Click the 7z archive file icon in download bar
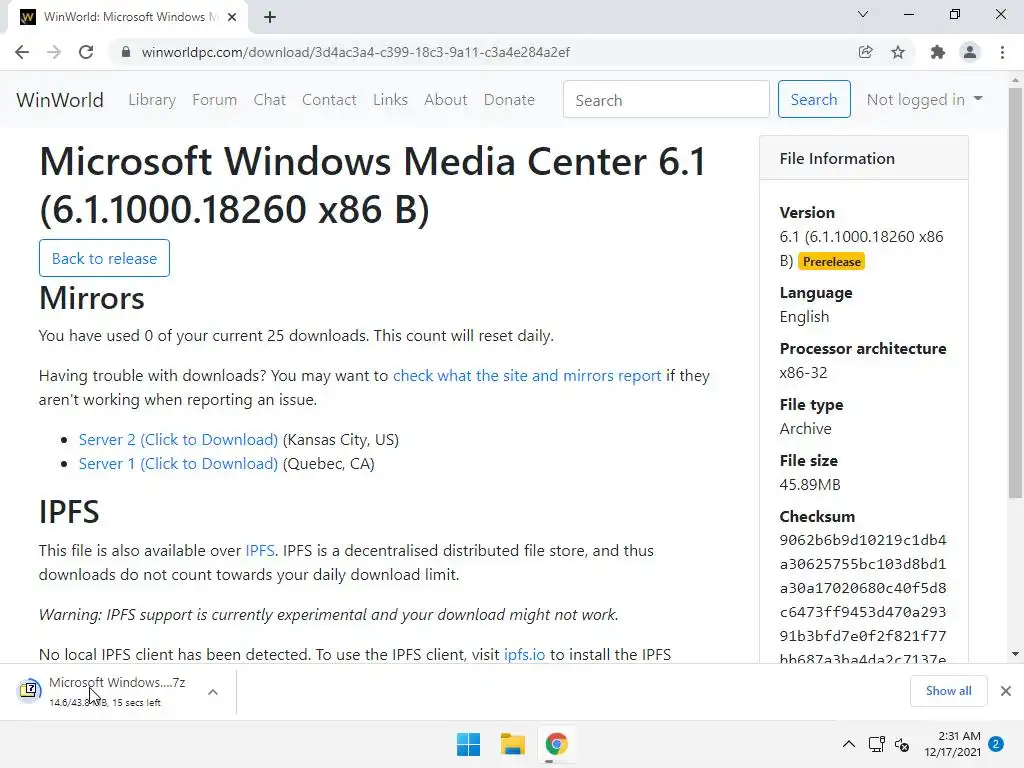The height and width of the screenshot is (768, 1024). click(29, 690)
